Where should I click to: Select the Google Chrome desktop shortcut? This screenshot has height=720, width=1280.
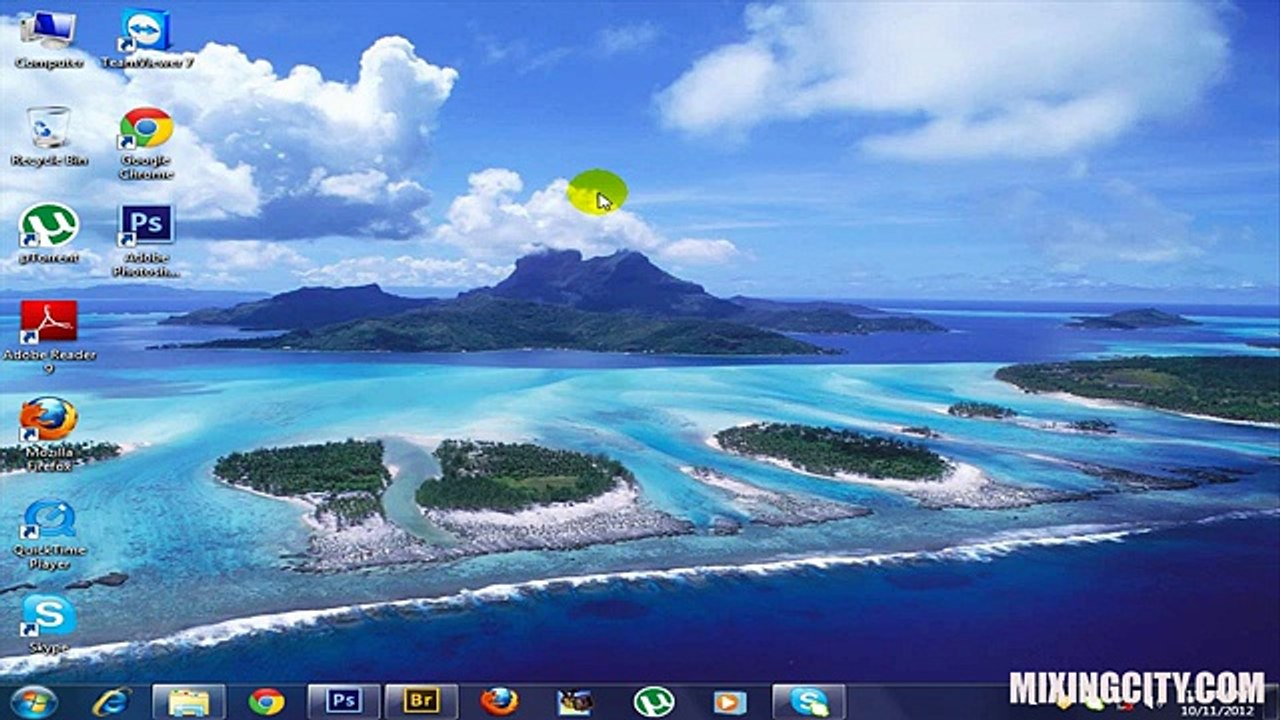[146, 143]
